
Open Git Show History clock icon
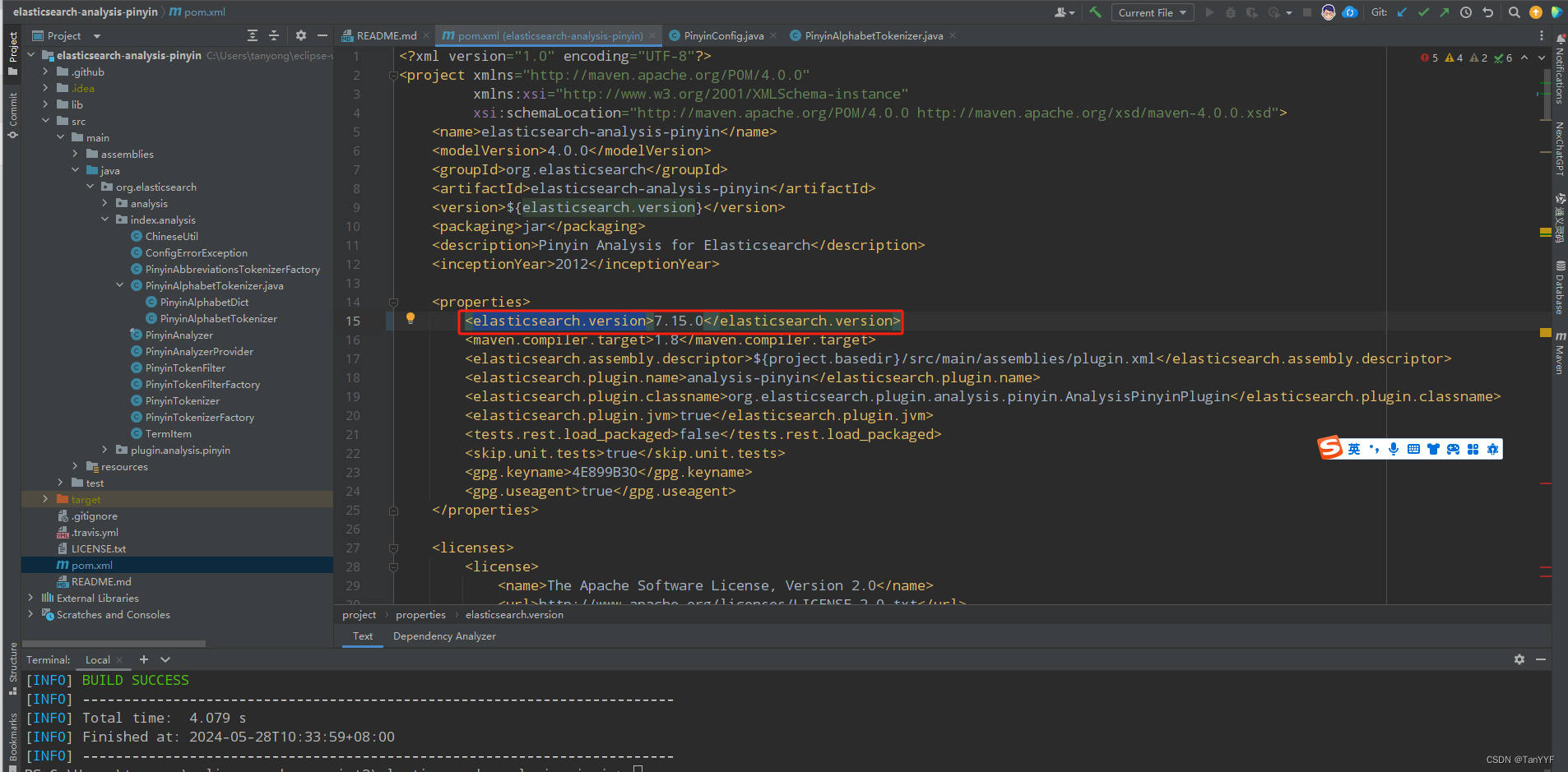coord(1466,12)
